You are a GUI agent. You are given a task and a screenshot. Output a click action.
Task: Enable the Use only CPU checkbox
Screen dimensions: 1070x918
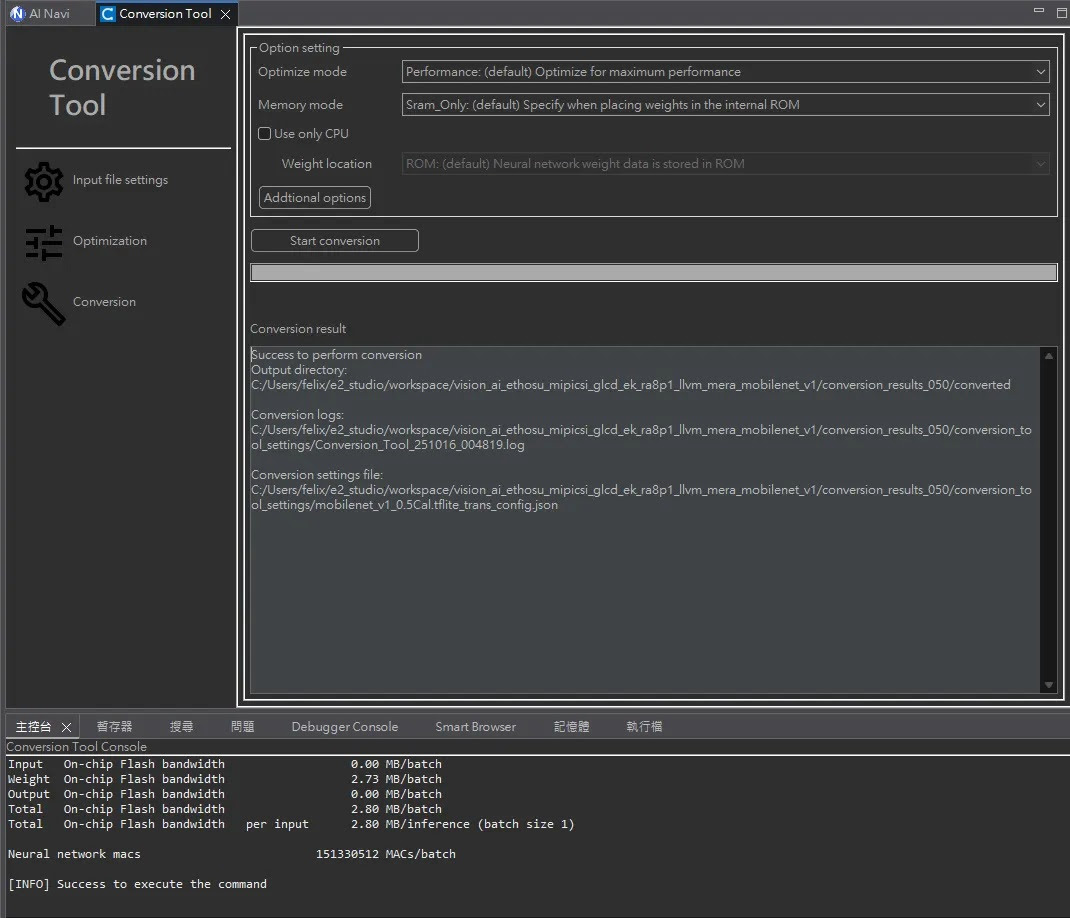pyautogui.click(x=265, y=134)
